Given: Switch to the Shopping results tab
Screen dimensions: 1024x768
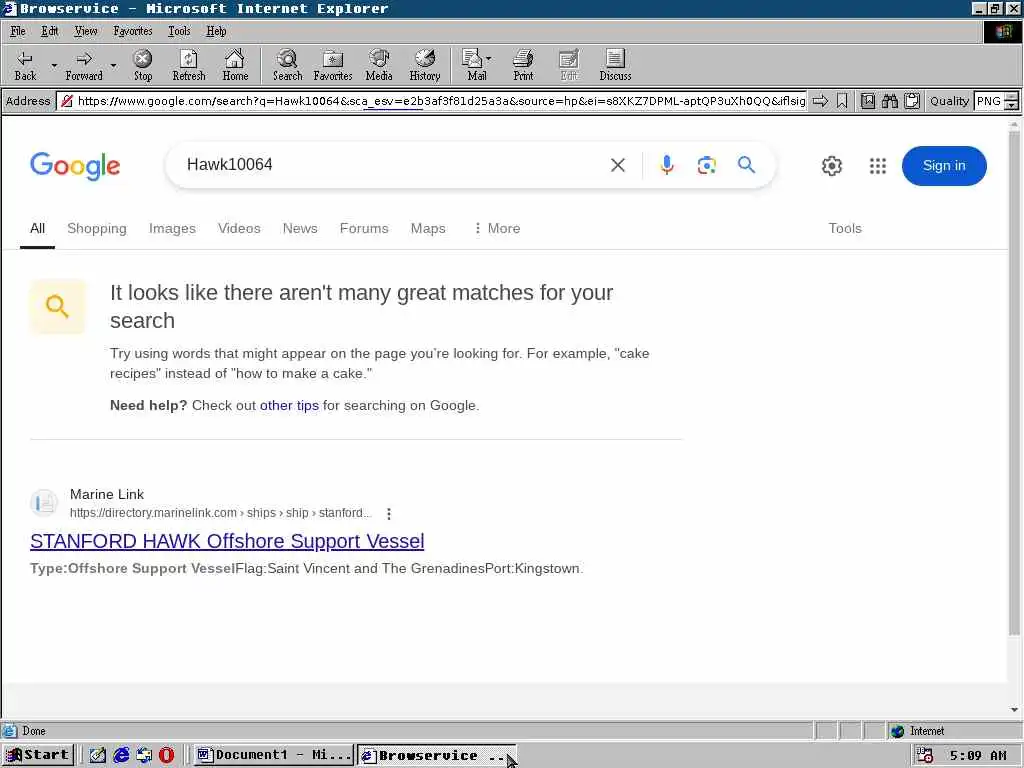Looking at the screenshot, I should 97,229.
